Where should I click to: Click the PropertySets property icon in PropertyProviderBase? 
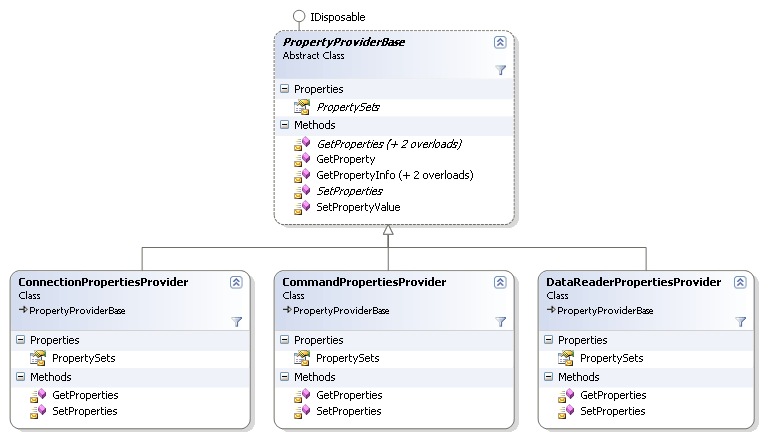click(x=302, y=107)
